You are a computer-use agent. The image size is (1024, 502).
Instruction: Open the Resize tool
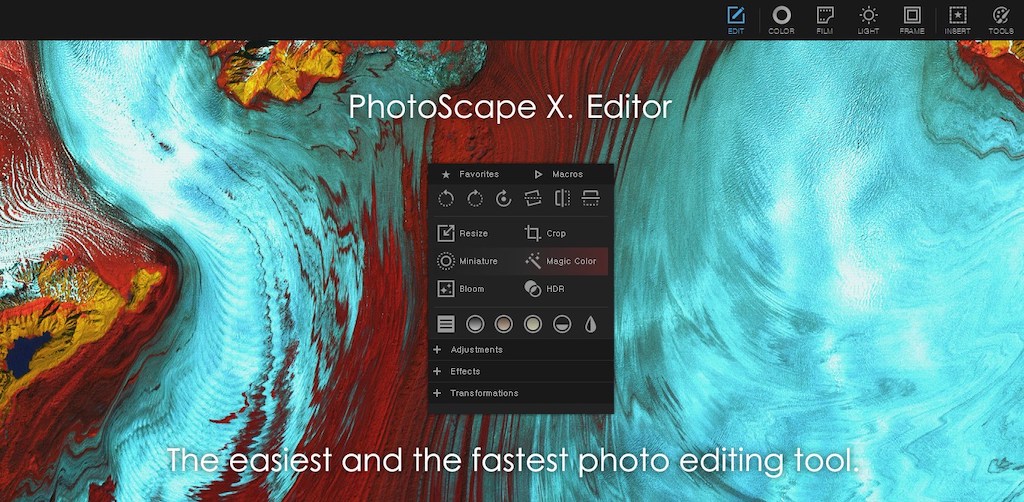click(464, 233)
